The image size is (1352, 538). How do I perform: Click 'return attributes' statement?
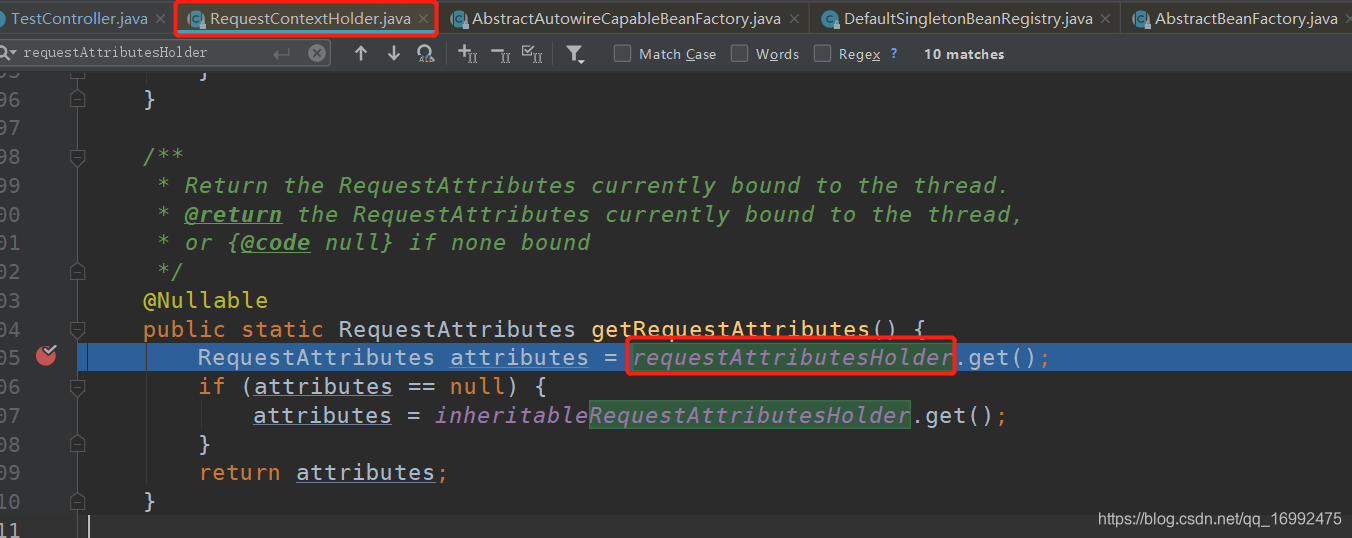pos(323,472)
